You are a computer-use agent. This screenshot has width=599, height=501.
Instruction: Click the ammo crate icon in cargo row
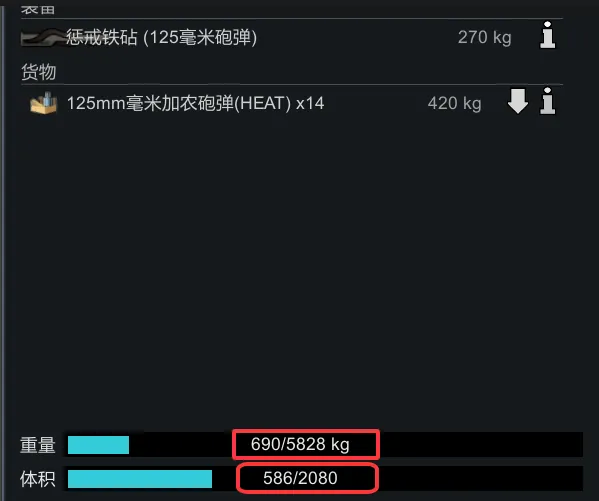pos(44,103)
